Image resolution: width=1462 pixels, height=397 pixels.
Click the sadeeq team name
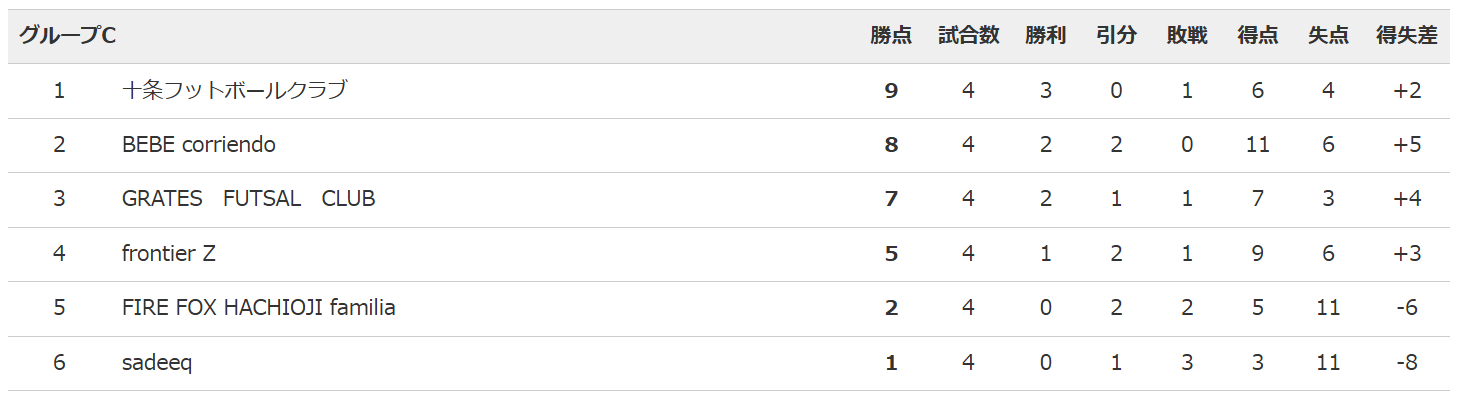pos(157,363)
